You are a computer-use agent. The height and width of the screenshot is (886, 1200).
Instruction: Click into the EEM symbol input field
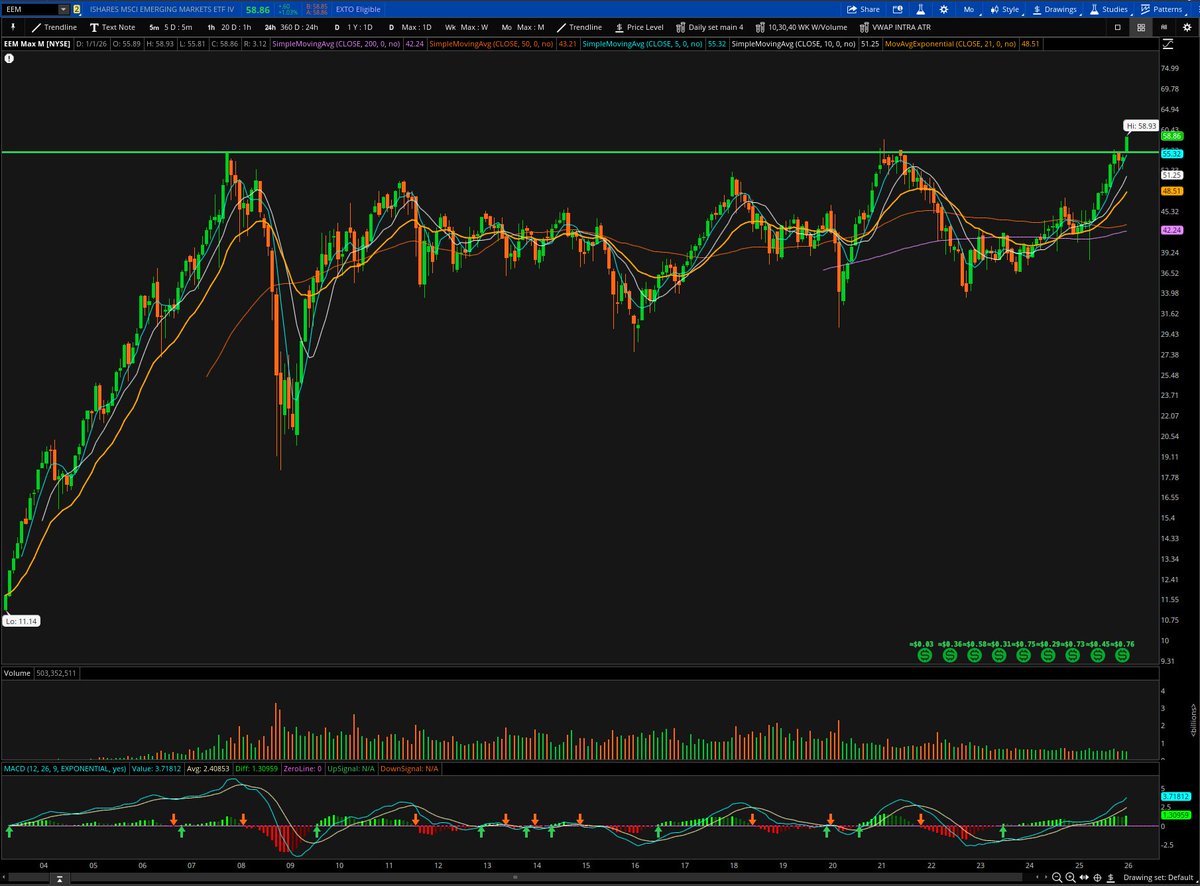[30, 9]
